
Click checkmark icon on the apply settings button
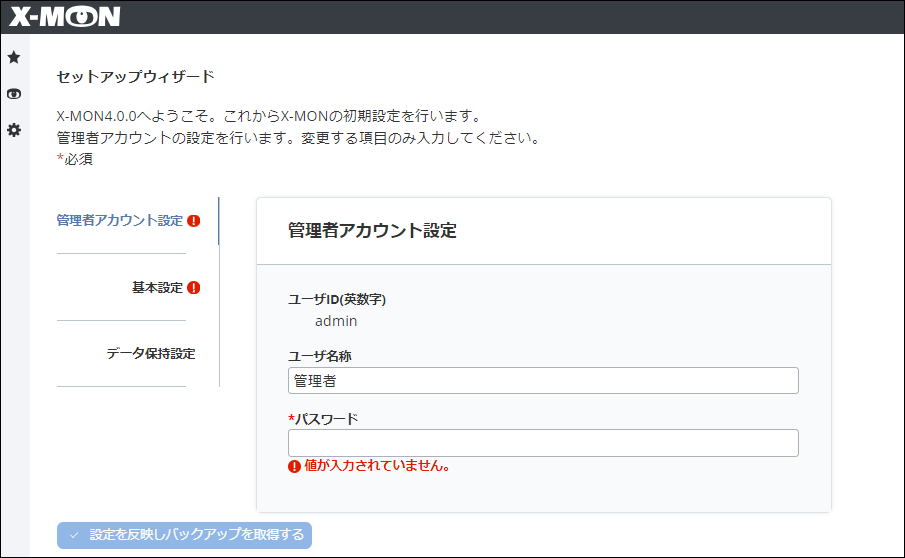coord(74,535)
